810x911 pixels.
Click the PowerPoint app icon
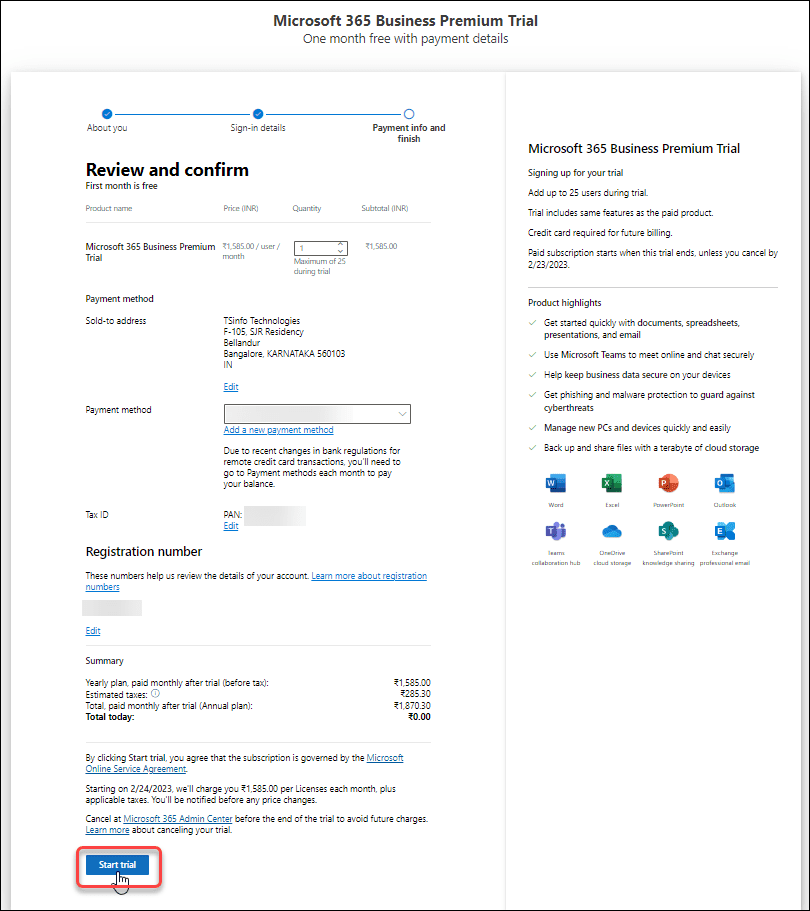pyautogui.click(x=668, y=483)
